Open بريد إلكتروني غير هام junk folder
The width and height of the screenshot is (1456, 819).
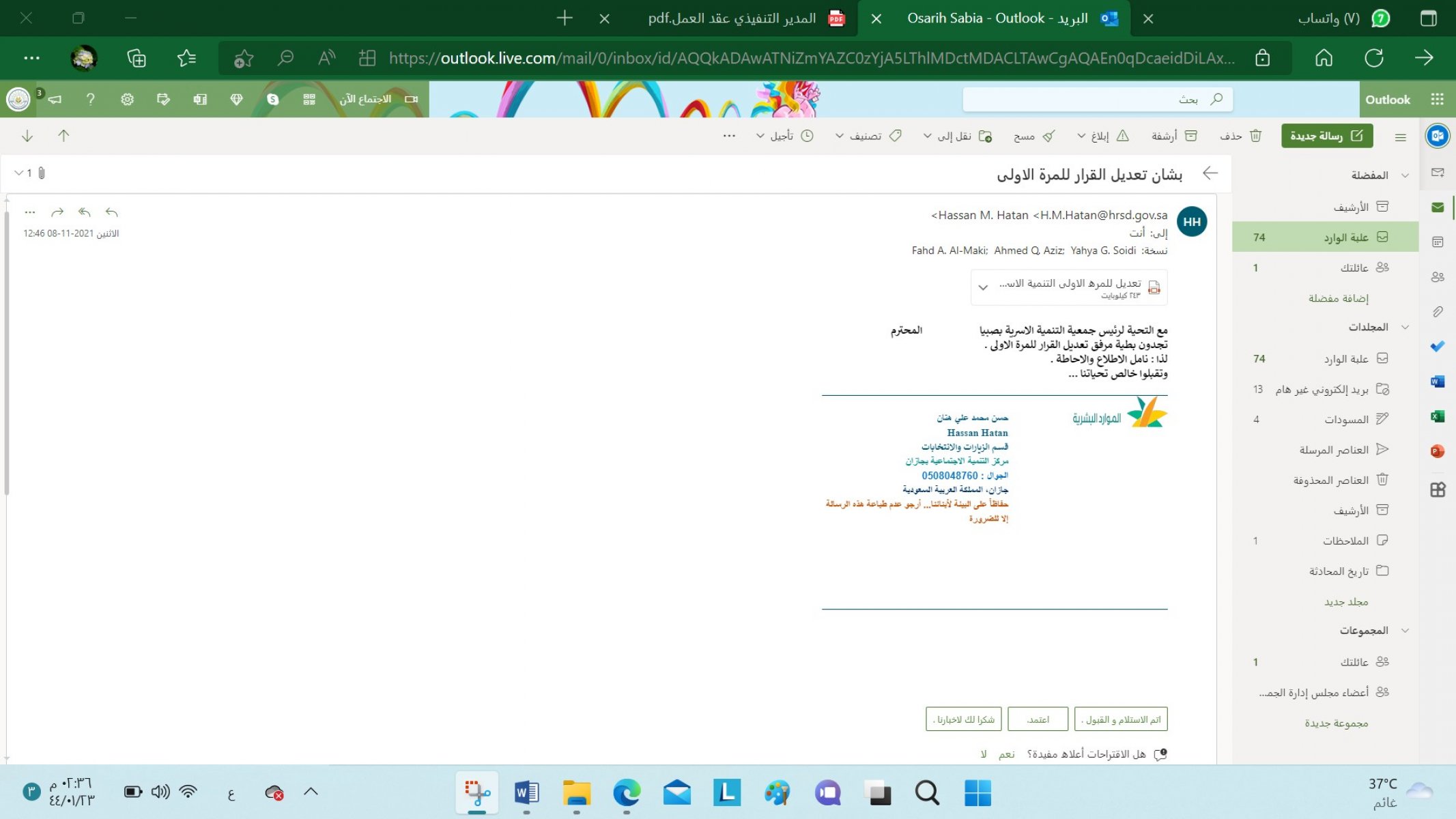tap(1326, 389)
